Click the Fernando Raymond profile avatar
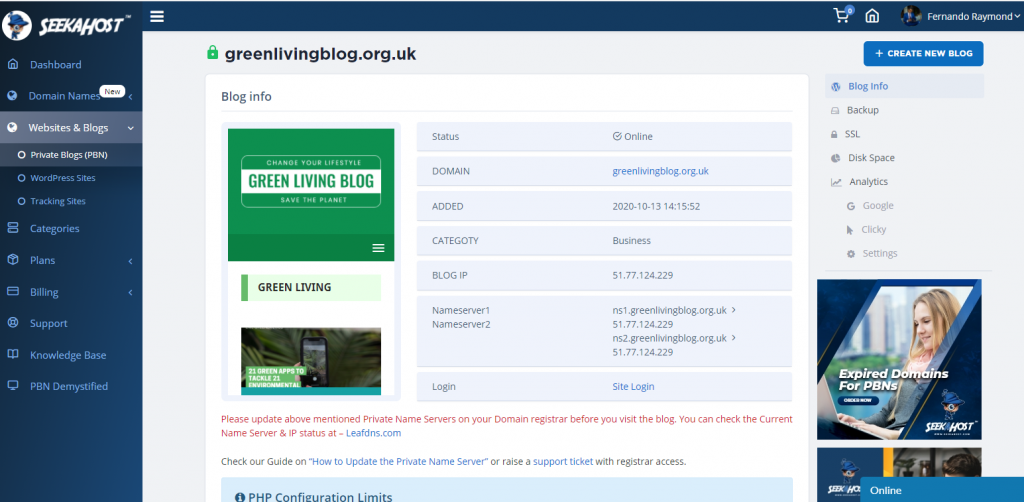This screenshot has height=502, width=1024. 910,16
